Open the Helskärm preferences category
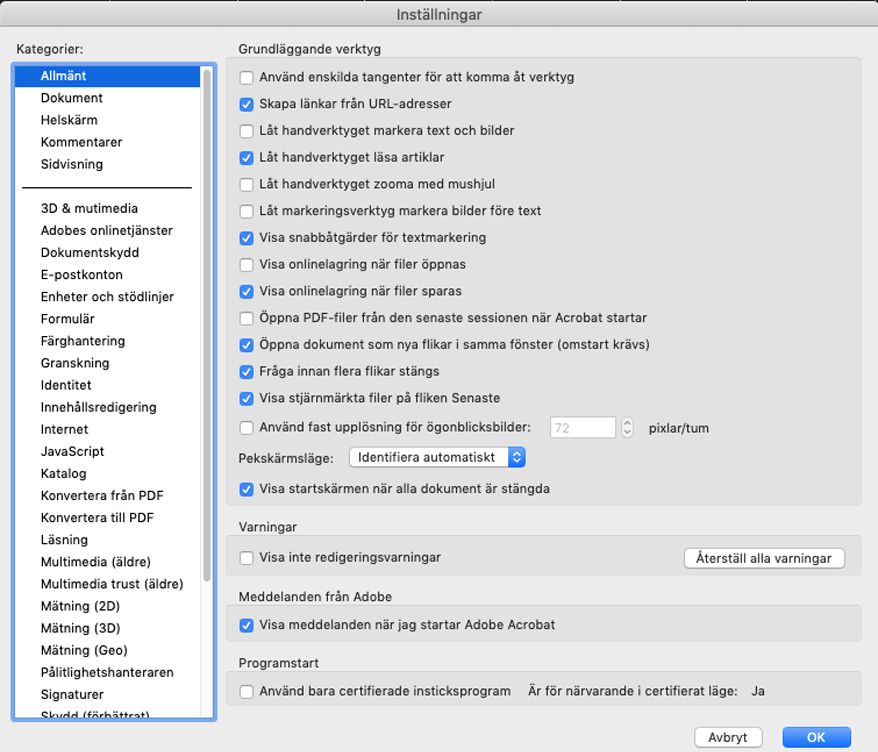 pos(70,119)
